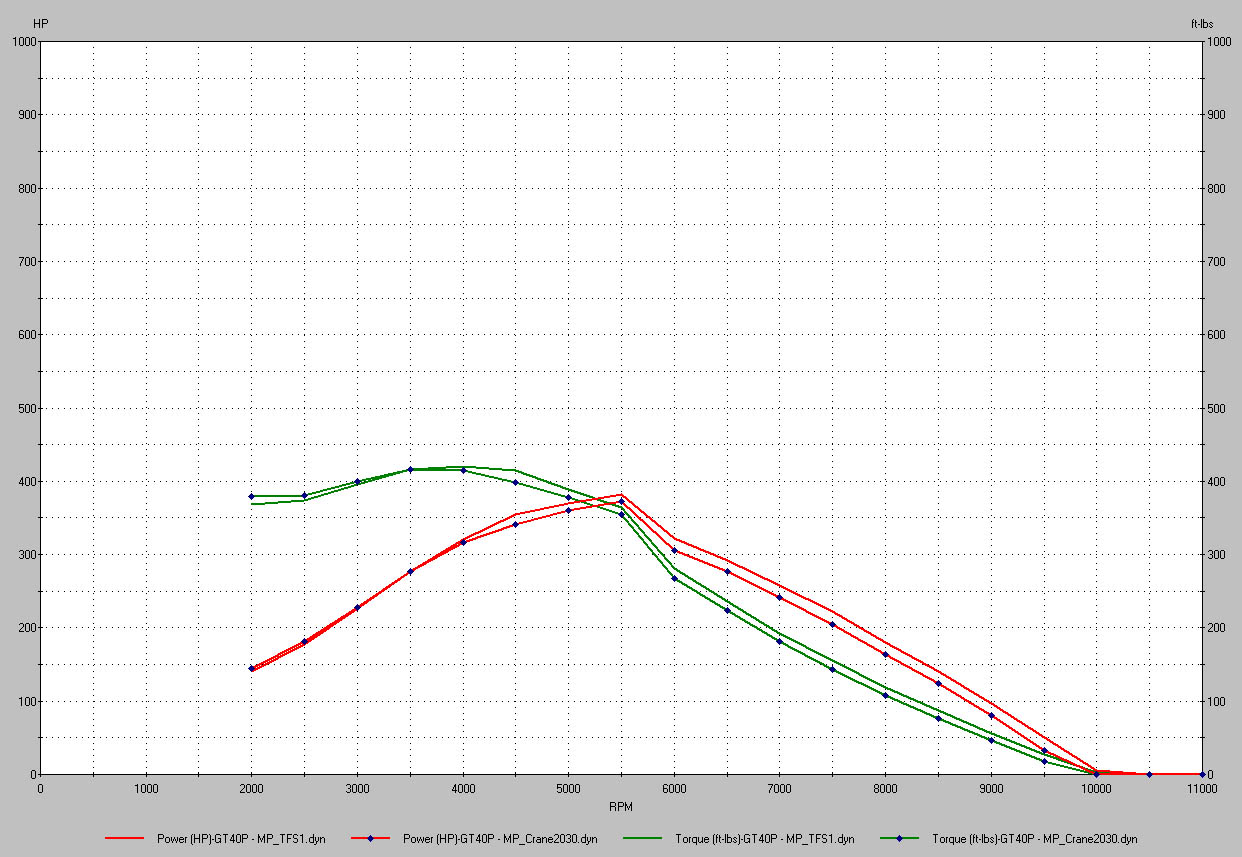Click the torque data point at 6000 RPM

tap(674, 578)
